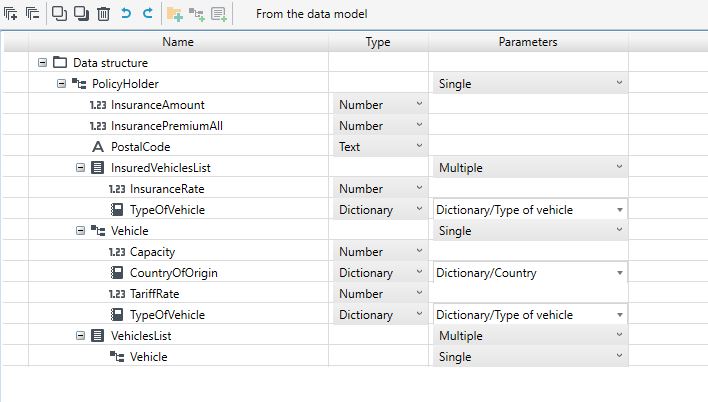Screen dimensions: 708x402
Task: Select the InsuredVehiclesList row label
Action: pyautogui.click(x=161, y=168)
